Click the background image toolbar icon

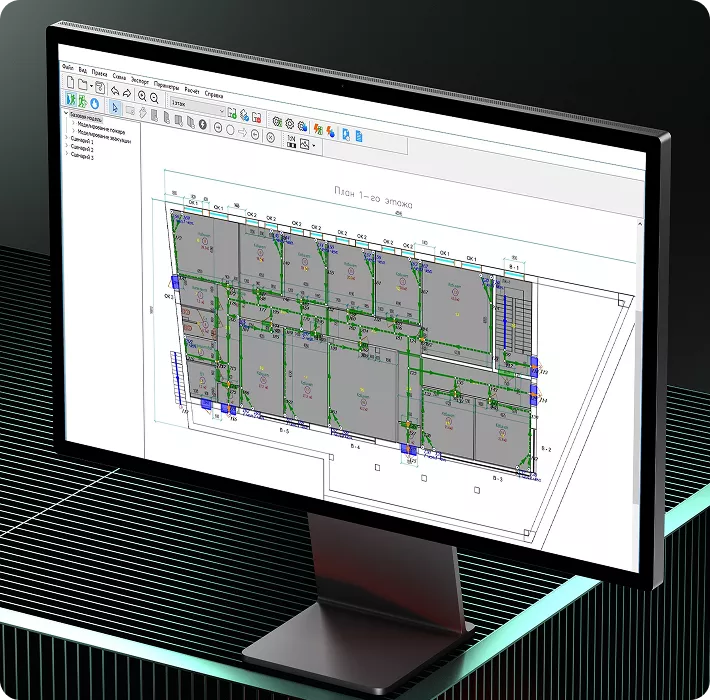pyautogui.click(x=304, y=144)
